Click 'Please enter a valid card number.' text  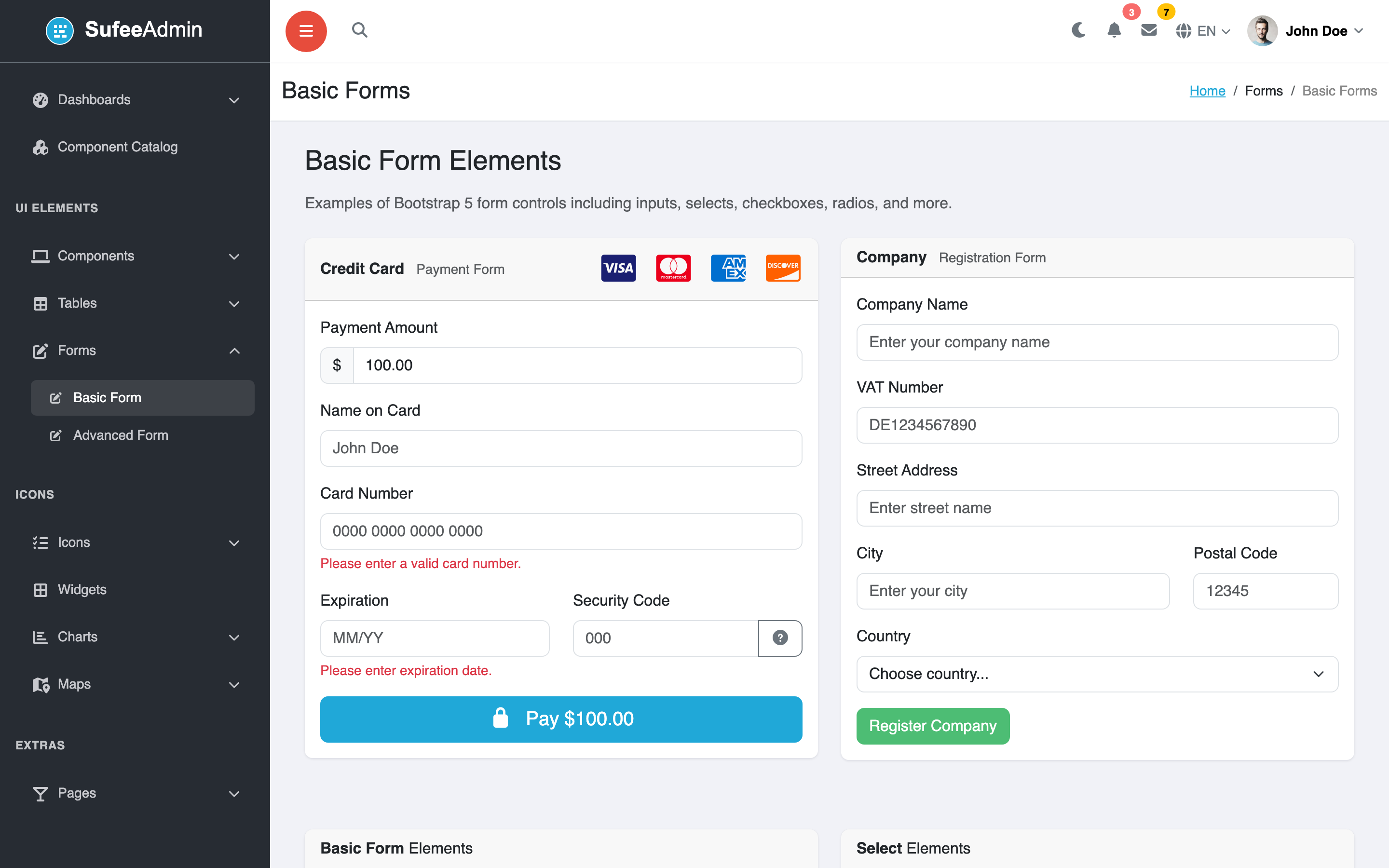[x=421, y=564]
